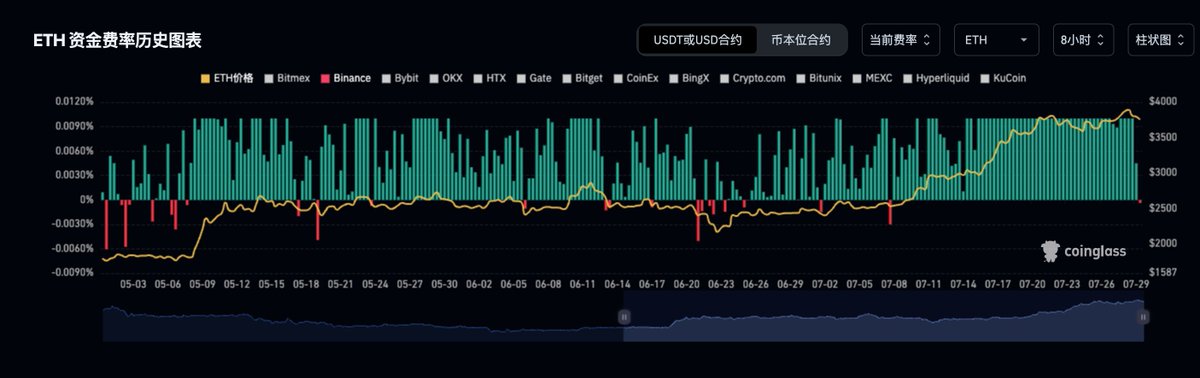Toggle the Gate legend series

(535, 78)
